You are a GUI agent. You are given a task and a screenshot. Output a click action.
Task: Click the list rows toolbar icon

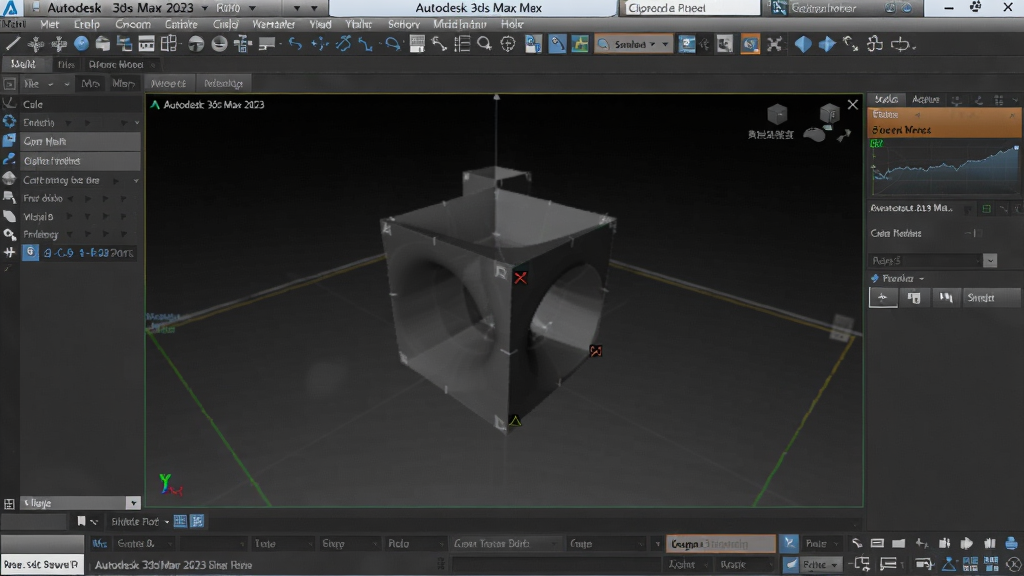462,44
